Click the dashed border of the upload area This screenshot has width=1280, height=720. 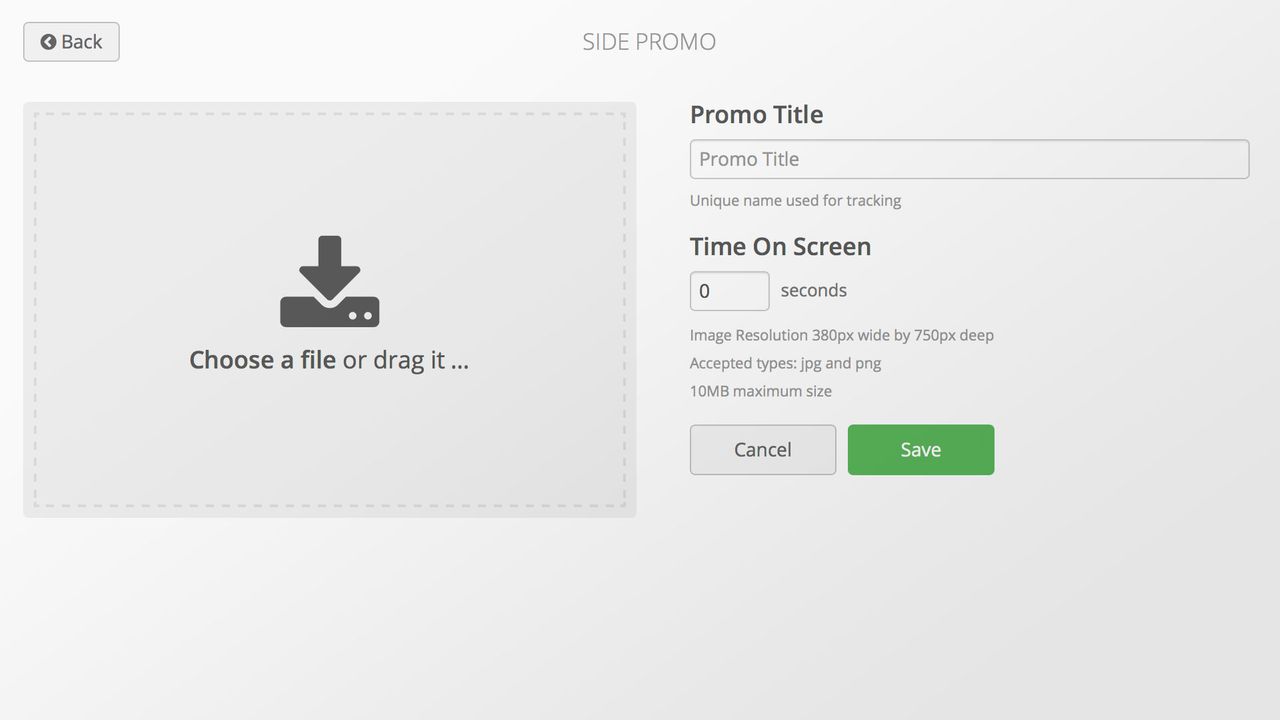tap(329, 113)
